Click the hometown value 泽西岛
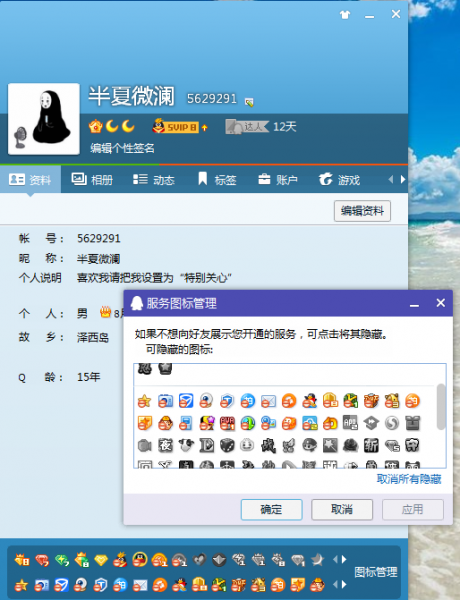 pos(93,337)
